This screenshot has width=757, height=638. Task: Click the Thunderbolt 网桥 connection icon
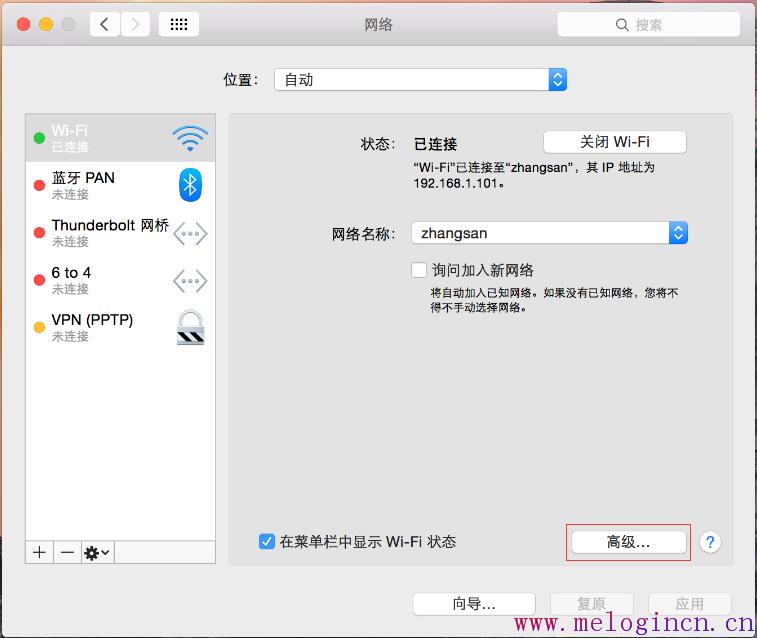tap(190, 234)
